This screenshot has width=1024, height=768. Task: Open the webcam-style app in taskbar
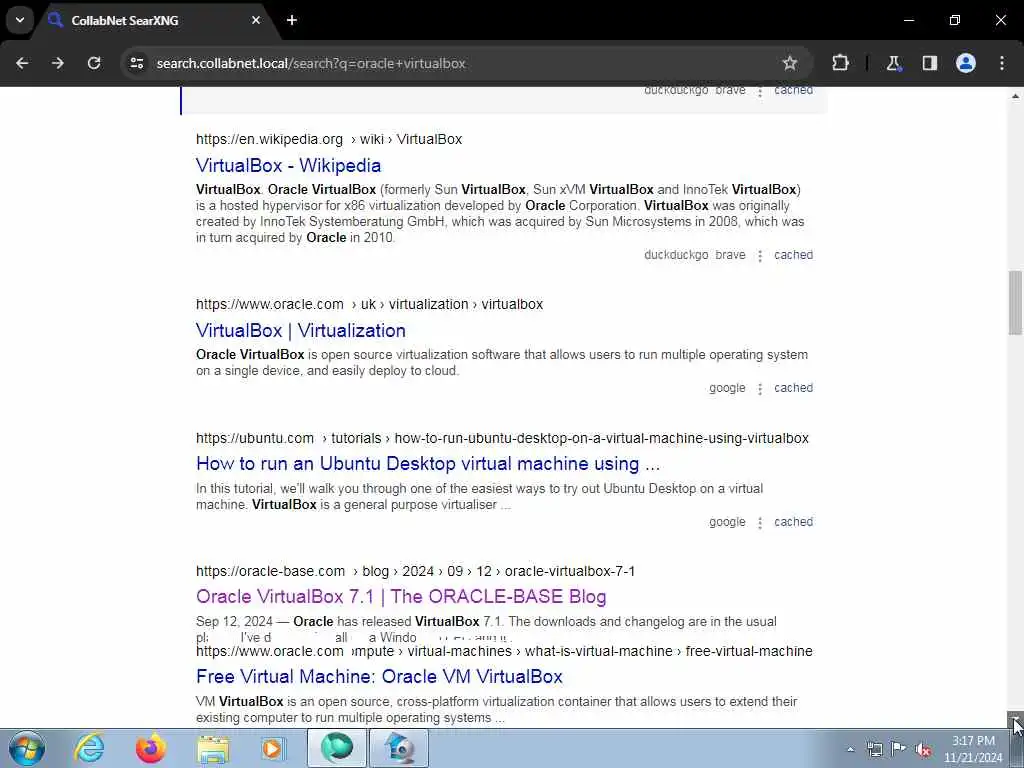coord(399,748)
